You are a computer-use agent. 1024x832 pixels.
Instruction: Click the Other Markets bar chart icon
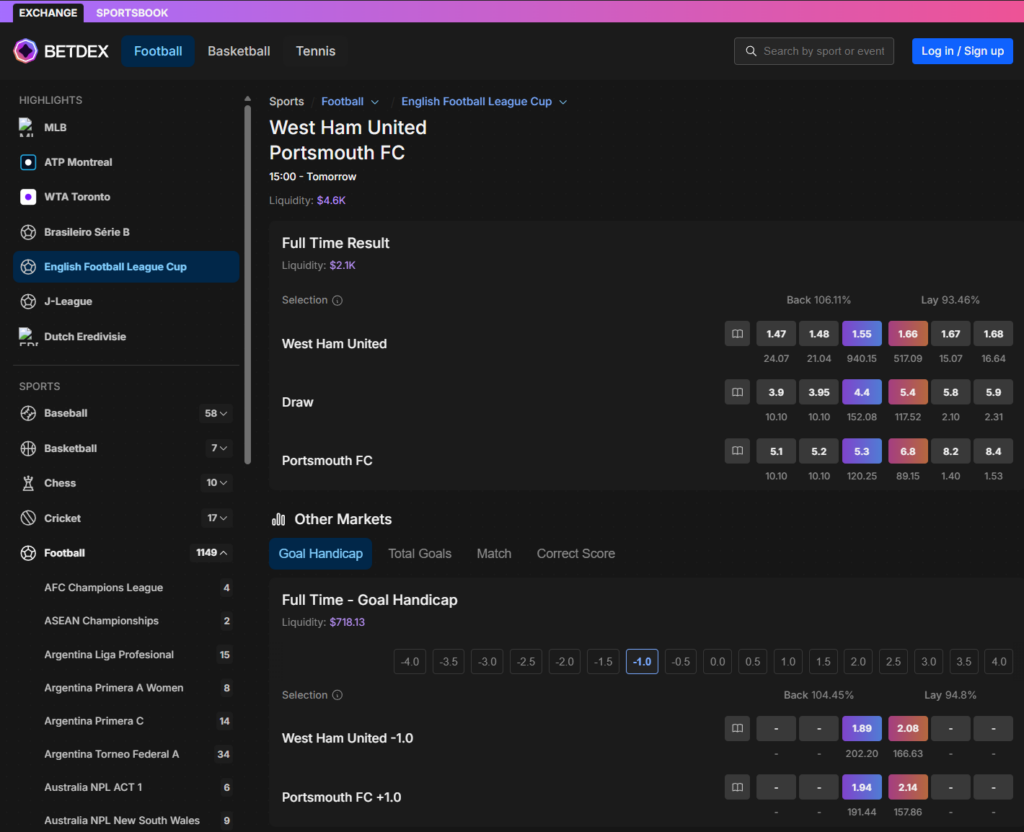coord(278,519)
